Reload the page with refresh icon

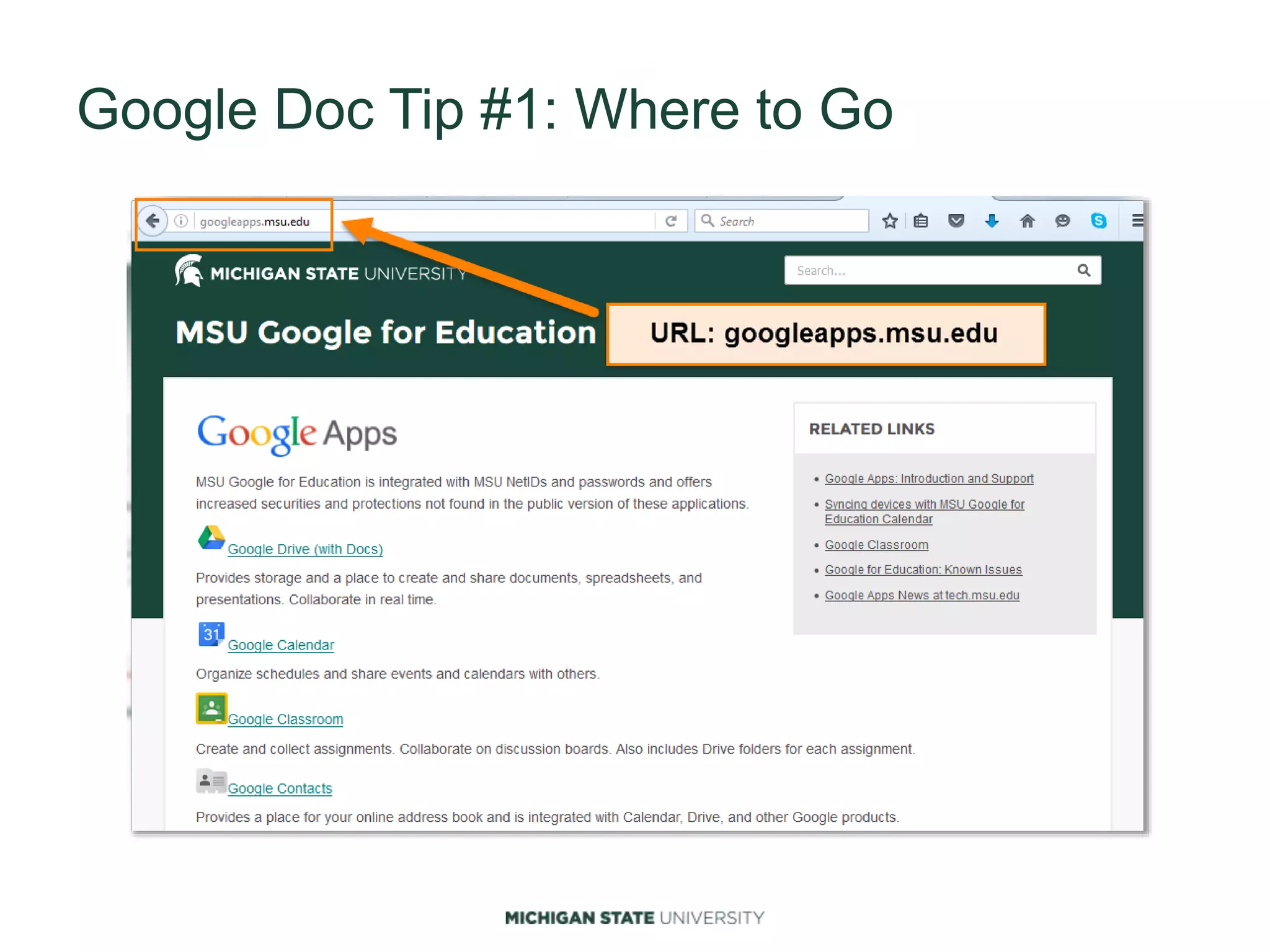[671, 221]
